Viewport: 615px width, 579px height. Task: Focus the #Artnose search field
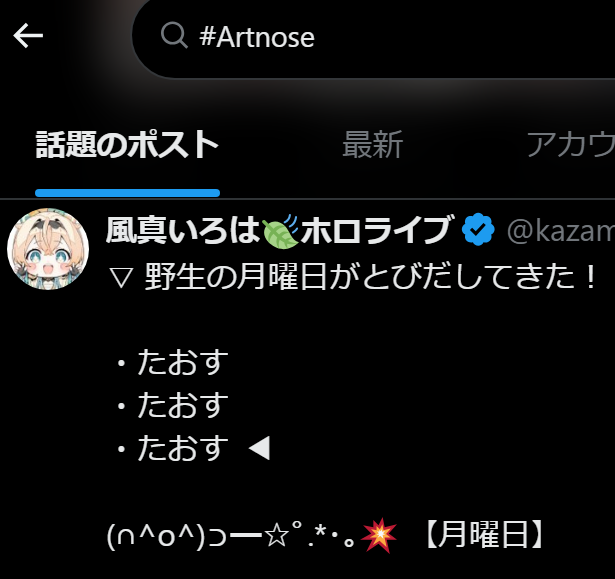375,37
